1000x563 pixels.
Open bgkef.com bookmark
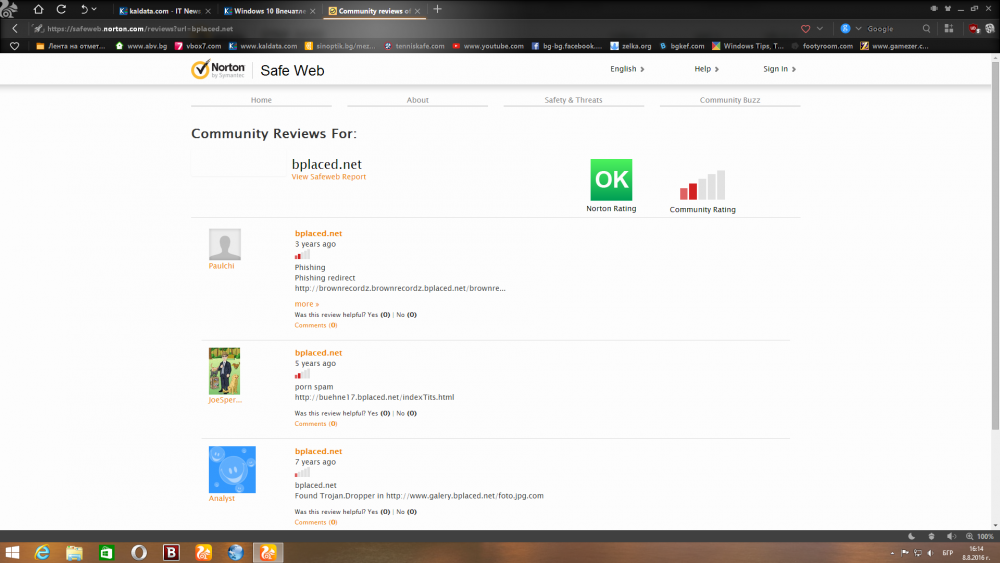coord(682,46)
